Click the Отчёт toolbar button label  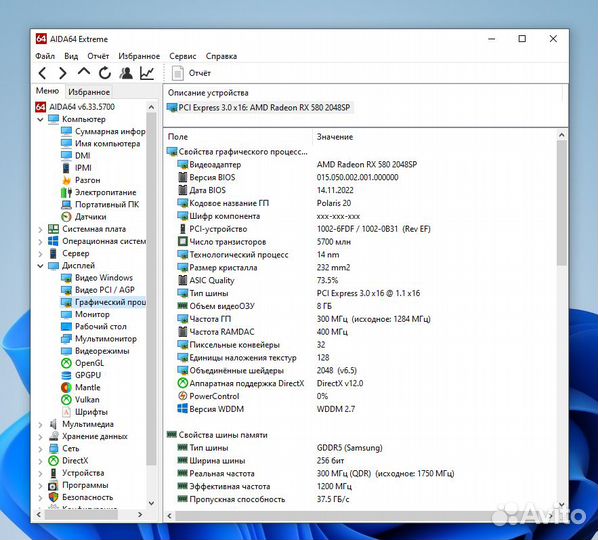[x=199, y=73]
